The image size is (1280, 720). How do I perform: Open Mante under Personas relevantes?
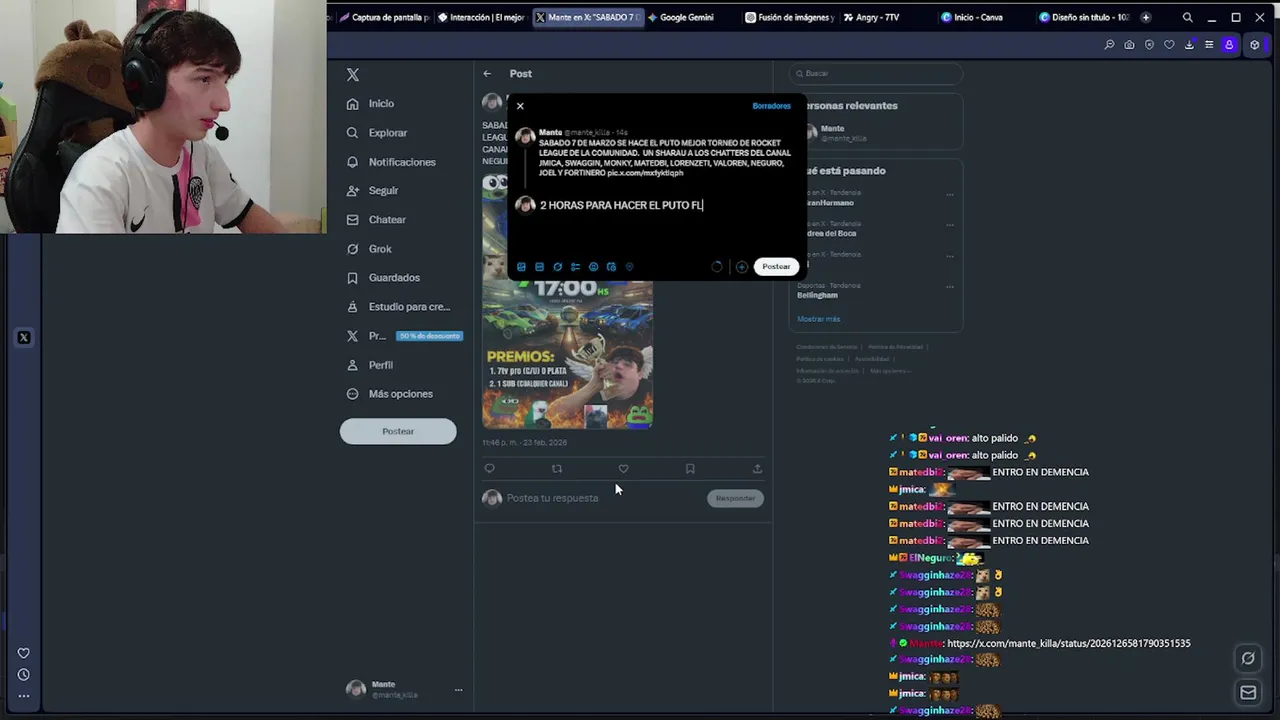tap(876, 133)
